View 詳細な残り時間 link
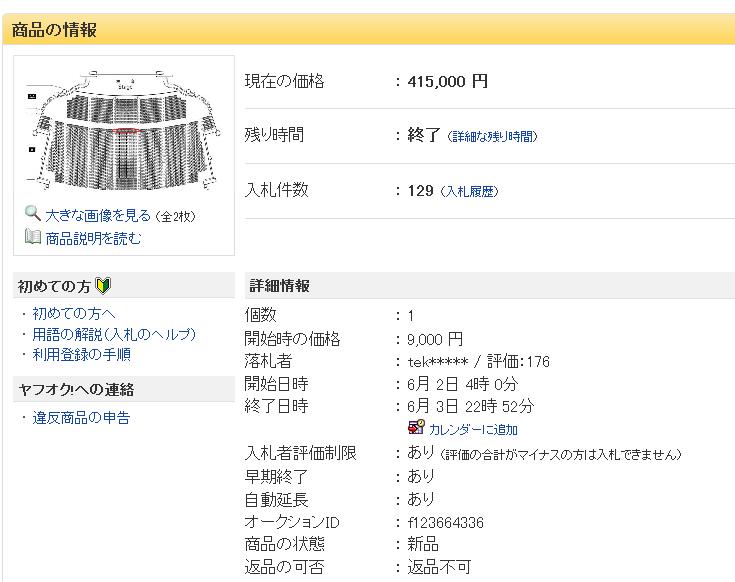The image size is (735, 582). (491, 136)
